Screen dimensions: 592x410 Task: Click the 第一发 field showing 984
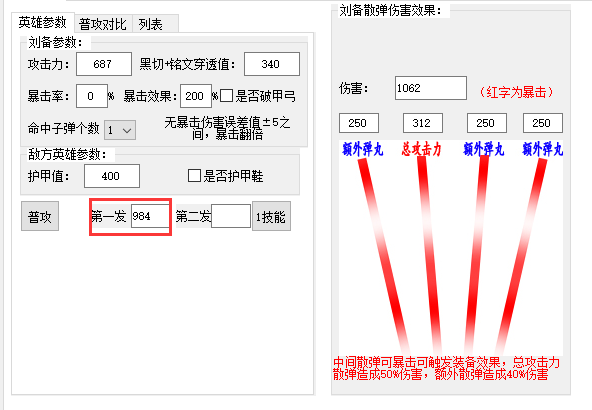pos(150,216)
